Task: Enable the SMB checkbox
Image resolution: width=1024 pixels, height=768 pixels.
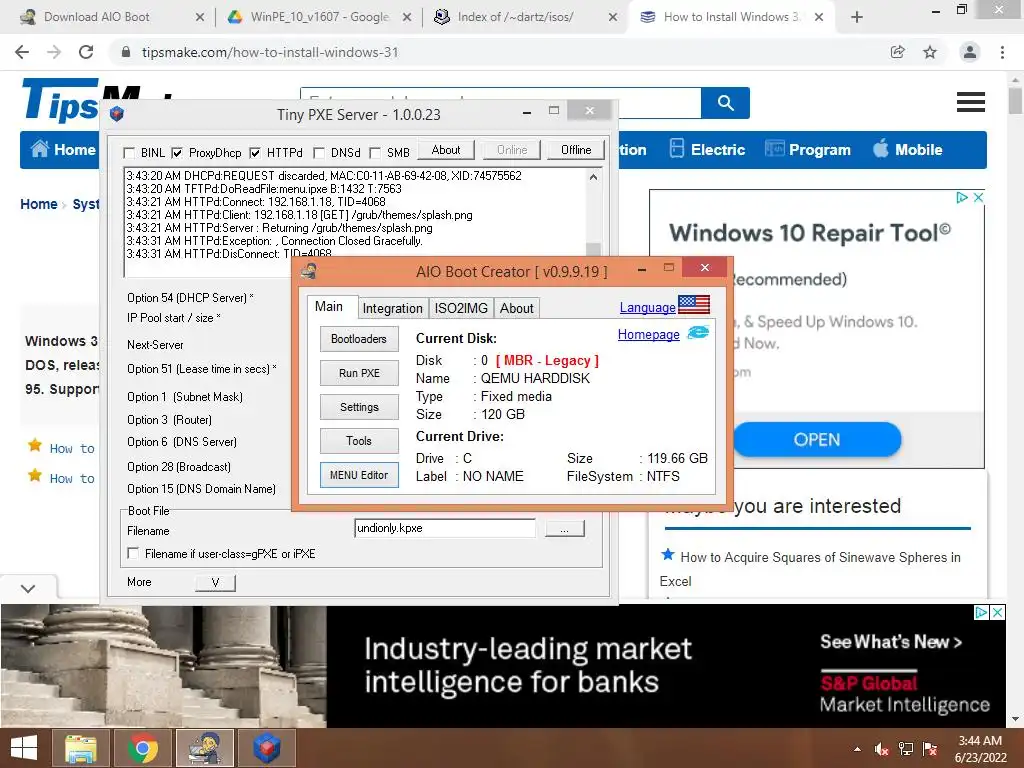Action: click(x=375, y=153)
